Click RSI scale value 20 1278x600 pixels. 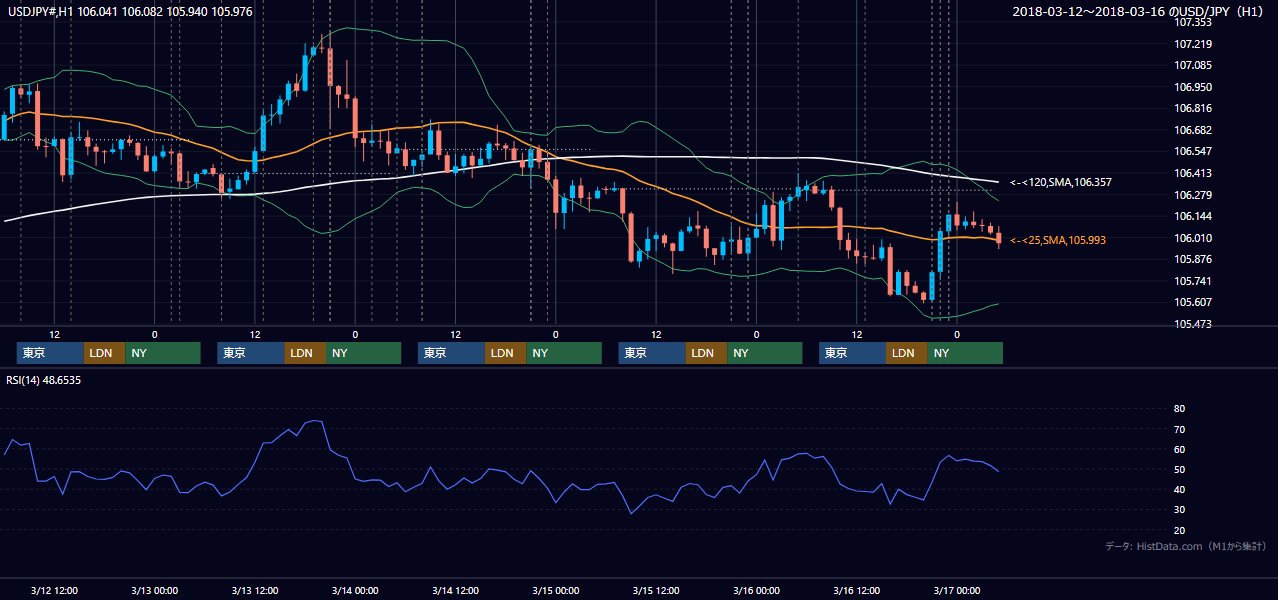[x=1179, y=530]
